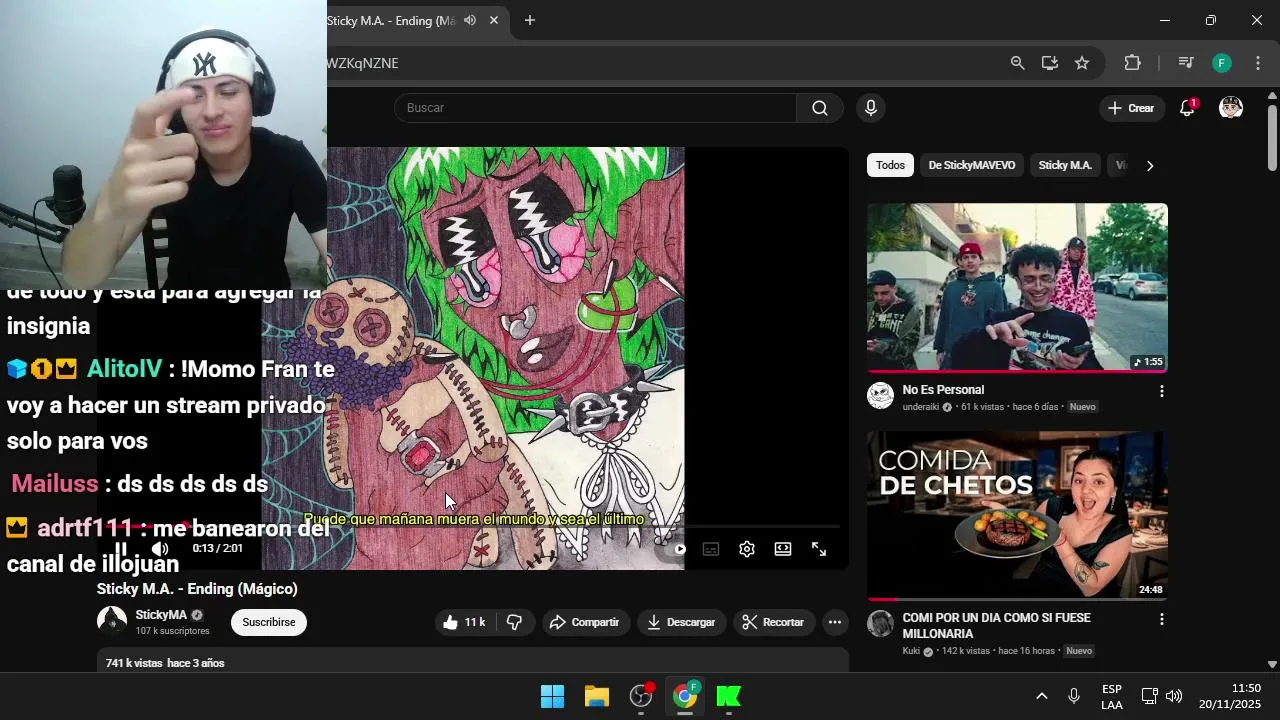
Task: Mute the tab via its speaker icon
Action: [x=470, y=20]
